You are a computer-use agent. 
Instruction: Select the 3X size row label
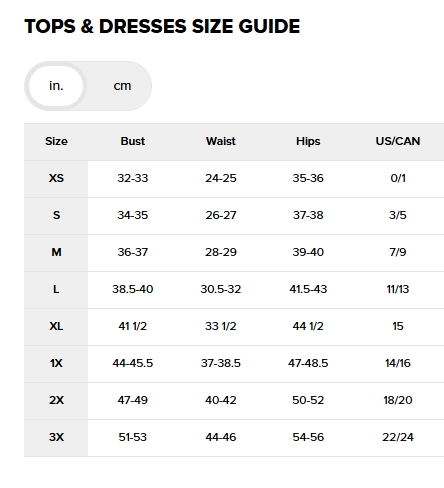pos(56,437)
